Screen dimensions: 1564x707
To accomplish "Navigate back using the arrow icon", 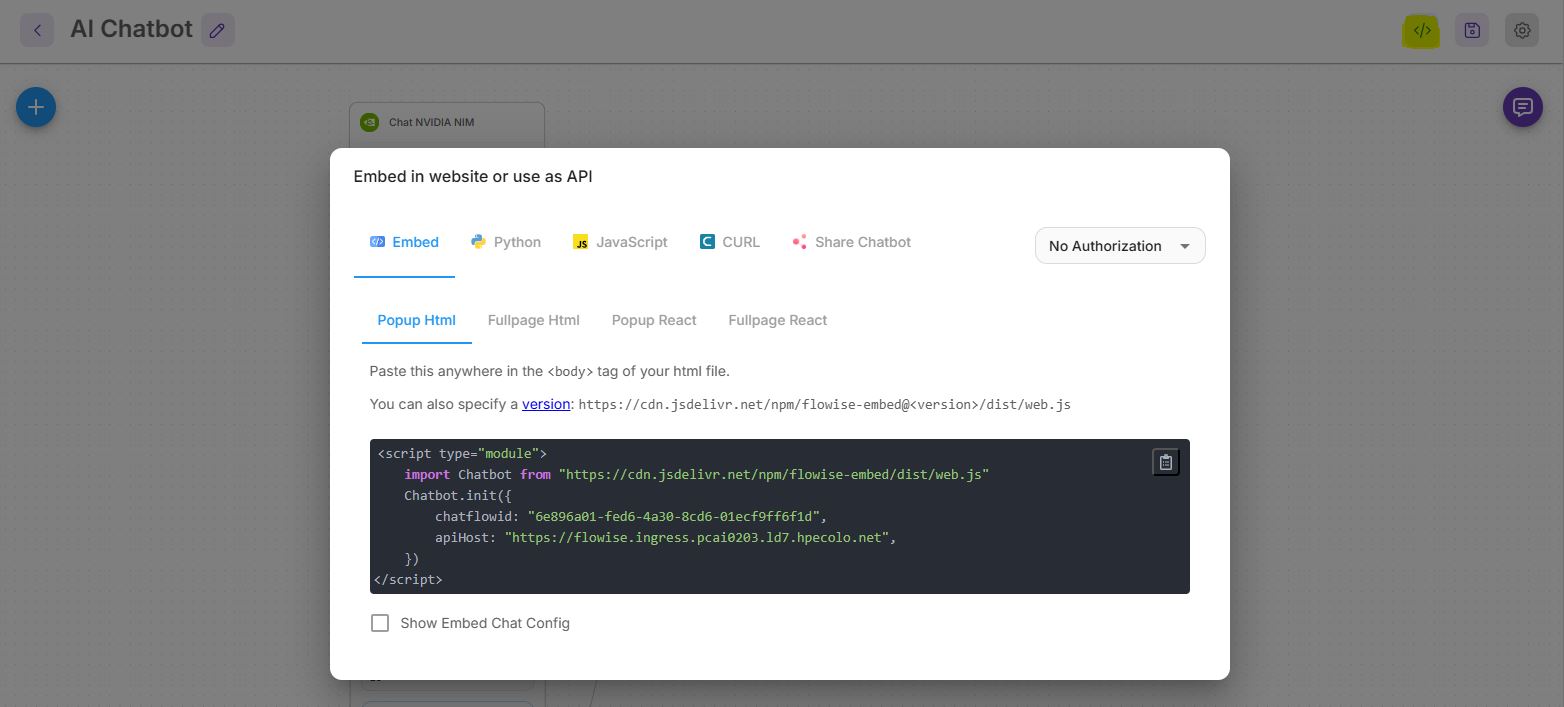I will point(37,29).
